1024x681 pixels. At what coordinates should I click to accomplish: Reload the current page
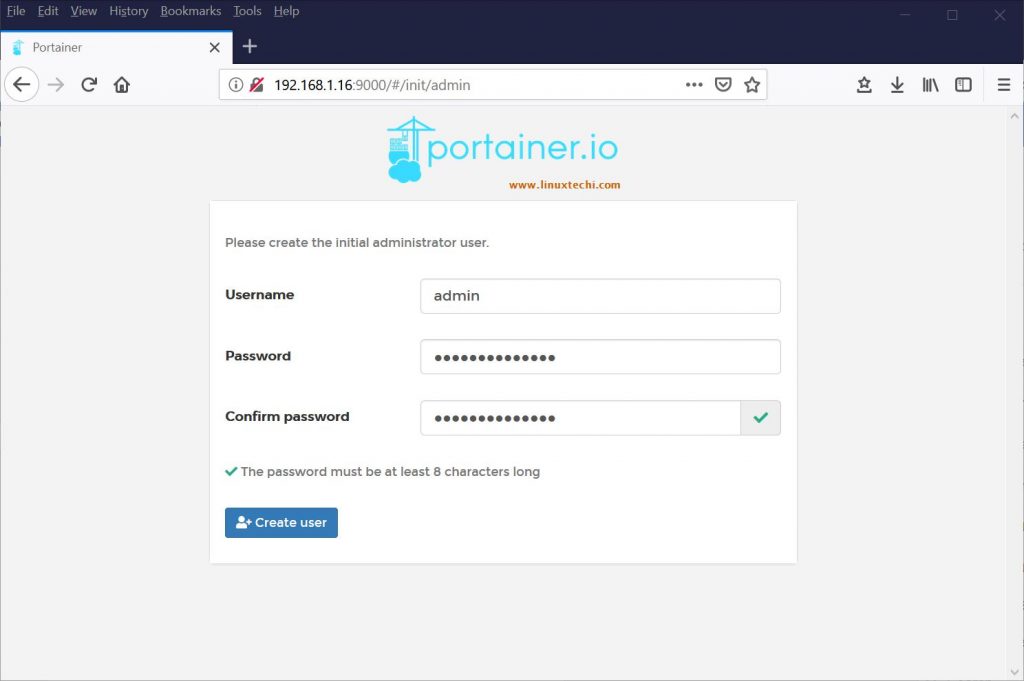point(88,84)
